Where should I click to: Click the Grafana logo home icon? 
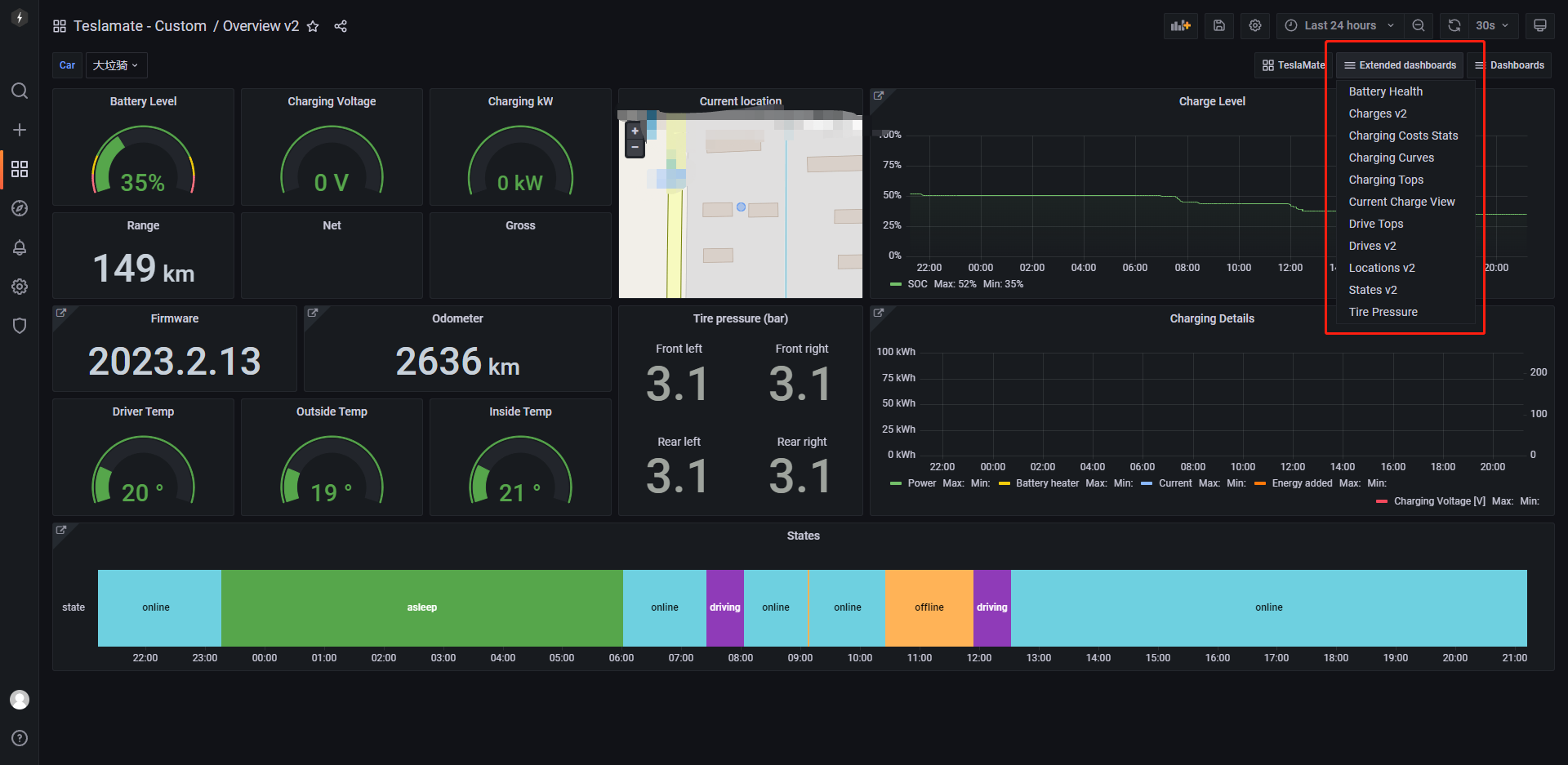click(x=20, y=17)
